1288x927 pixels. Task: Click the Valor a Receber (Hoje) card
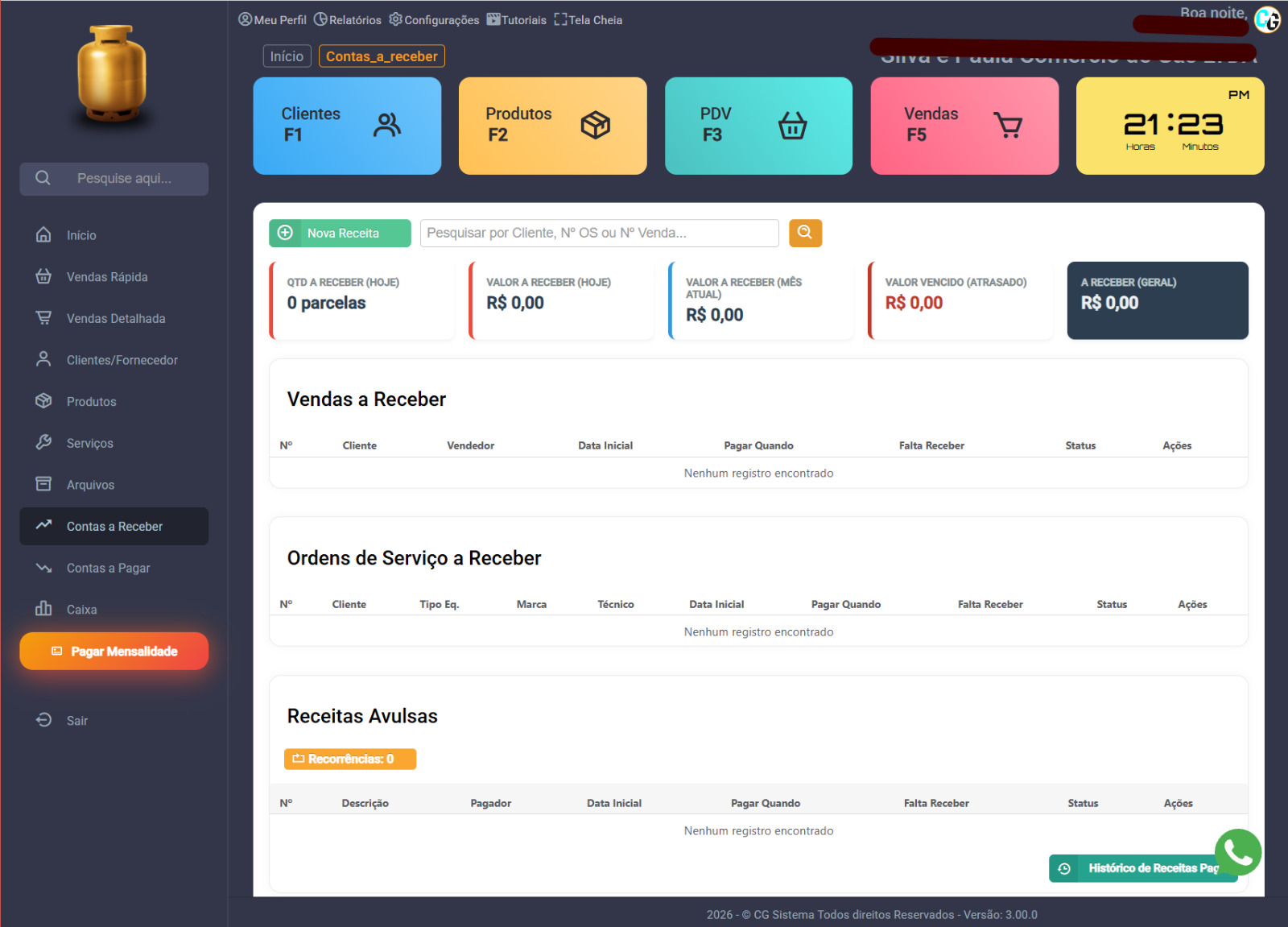click(x=561, y=300)
